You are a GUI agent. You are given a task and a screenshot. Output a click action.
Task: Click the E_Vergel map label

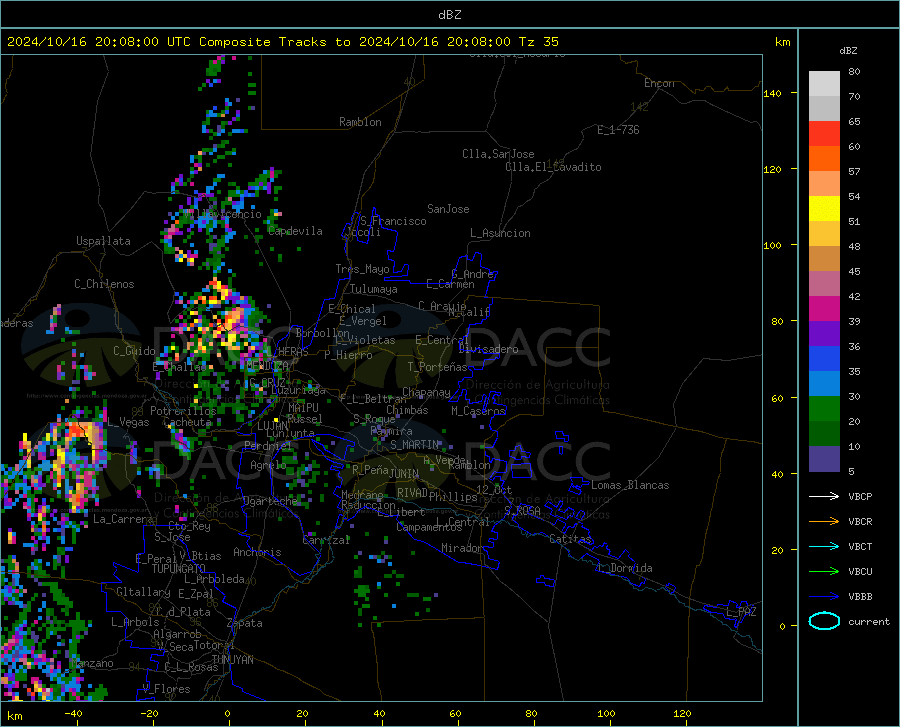point(363,321)
